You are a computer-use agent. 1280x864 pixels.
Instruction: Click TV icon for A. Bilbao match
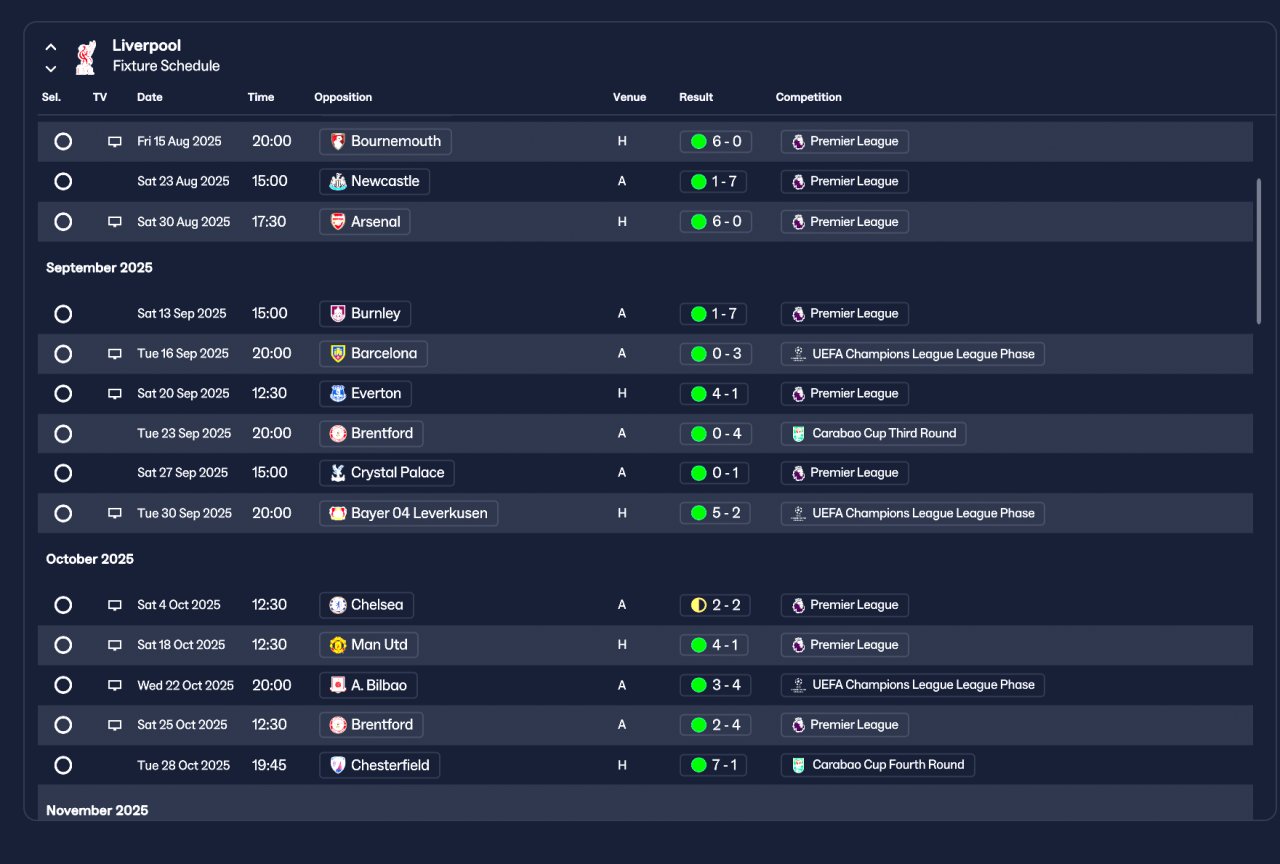tap(115, 685)
